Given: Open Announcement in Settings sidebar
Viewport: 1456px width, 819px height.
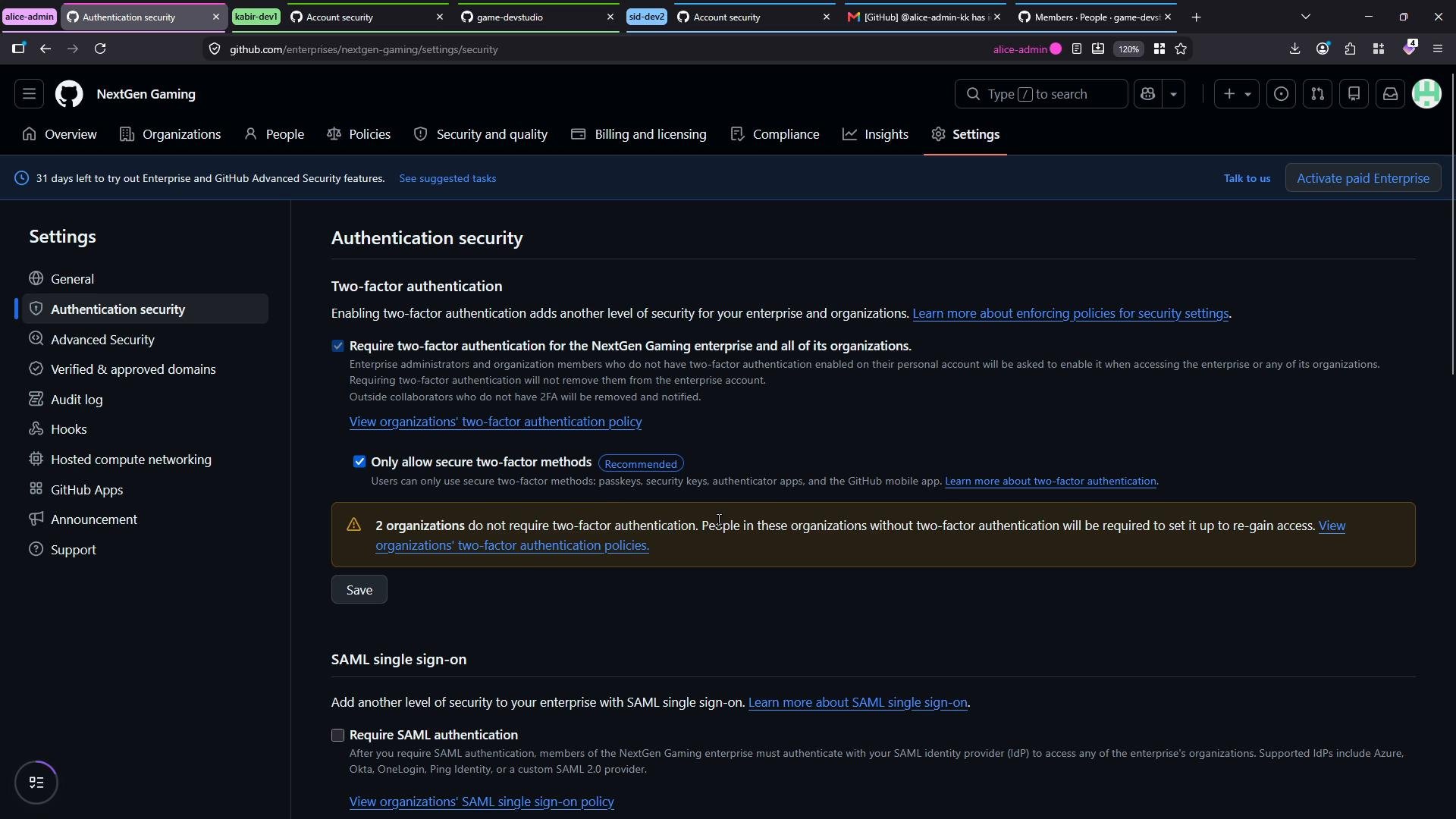Looking at the screenshot, I should pyautogui.click(x=145, y=519).
